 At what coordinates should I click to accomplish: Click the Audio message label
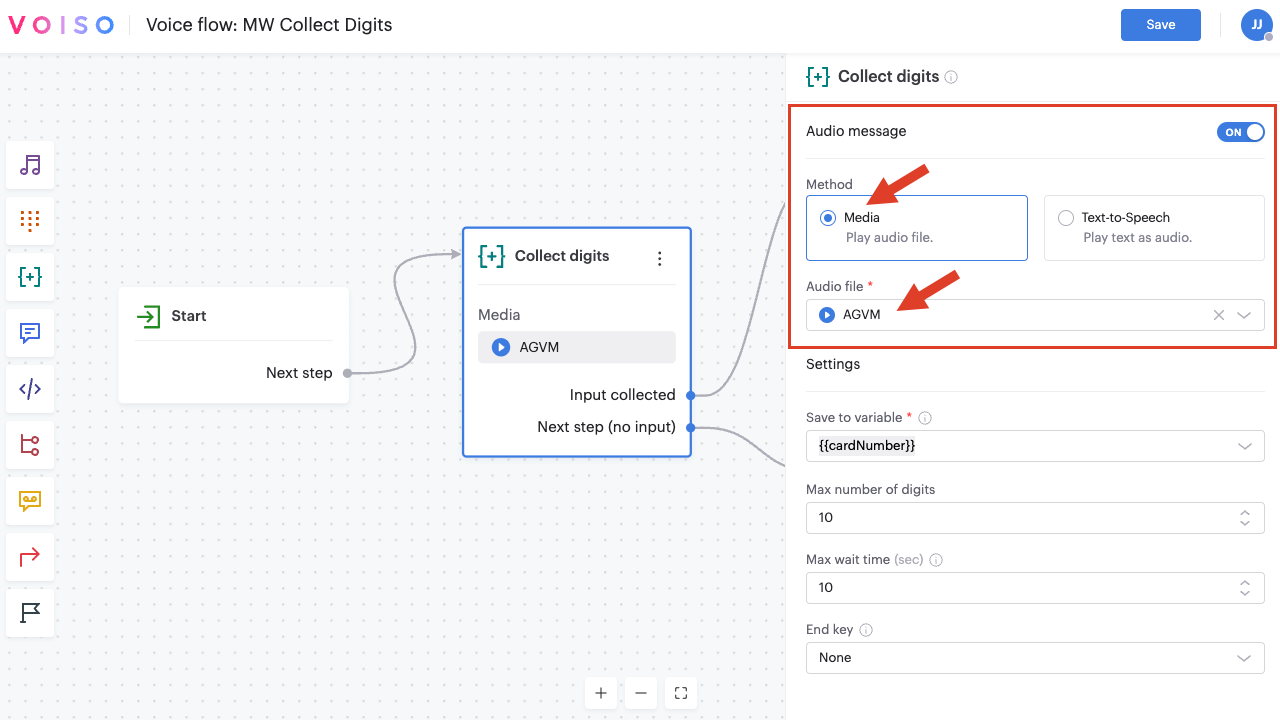pos(856,131)
